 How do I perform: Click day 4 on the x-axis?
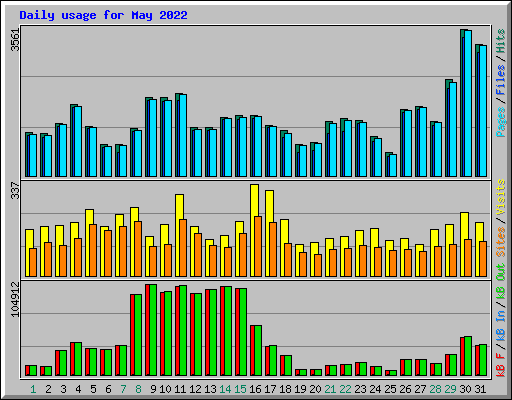click(x=78, y=389)
